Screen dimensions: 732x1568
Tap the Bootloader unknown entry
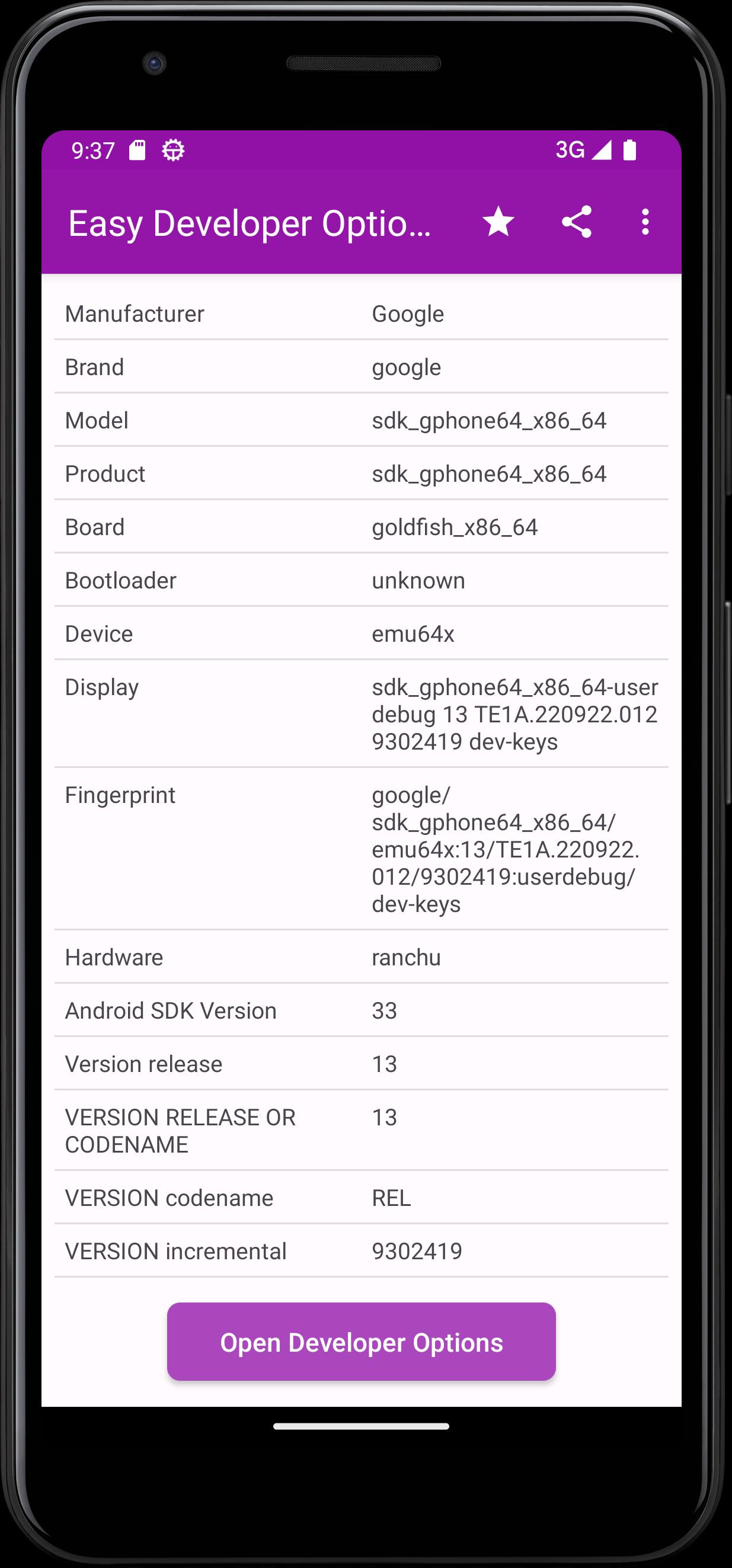pos(361,580)
